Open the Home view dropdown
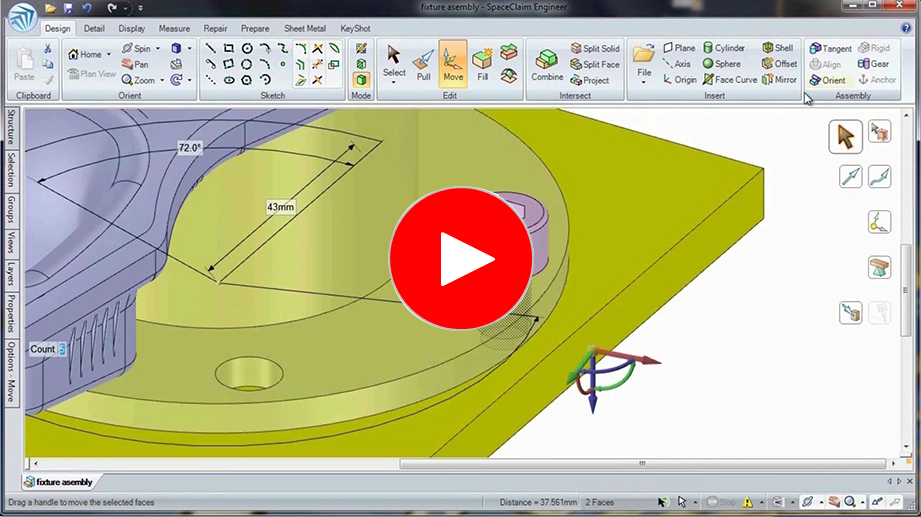This screenshot has width=921, height=517. coord(108,54)
